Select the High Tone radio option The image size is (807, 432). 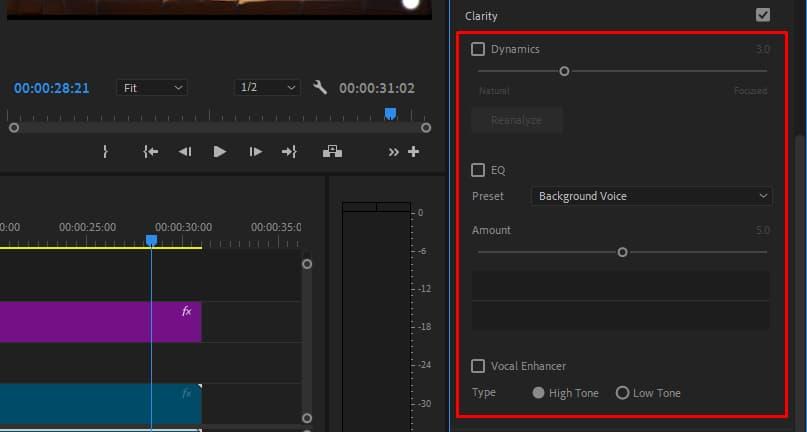tap(539, 393)
